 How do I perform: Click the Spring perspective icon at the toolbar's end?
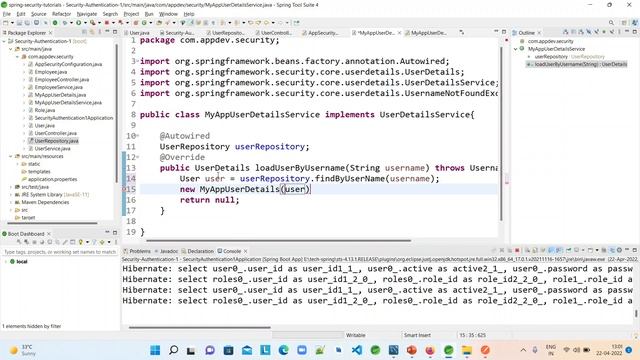pyautogui.click(x=635, y=23)
